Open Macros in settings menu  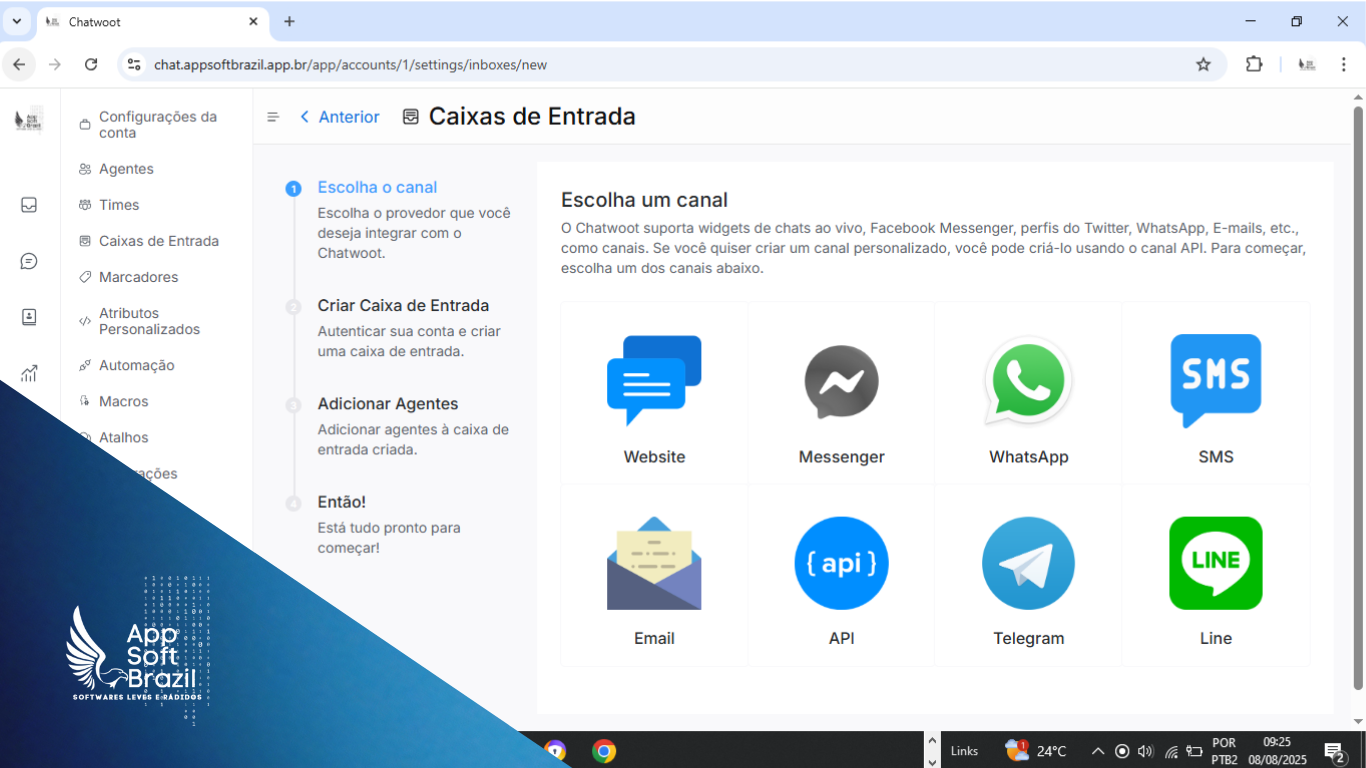coord(123,401)
